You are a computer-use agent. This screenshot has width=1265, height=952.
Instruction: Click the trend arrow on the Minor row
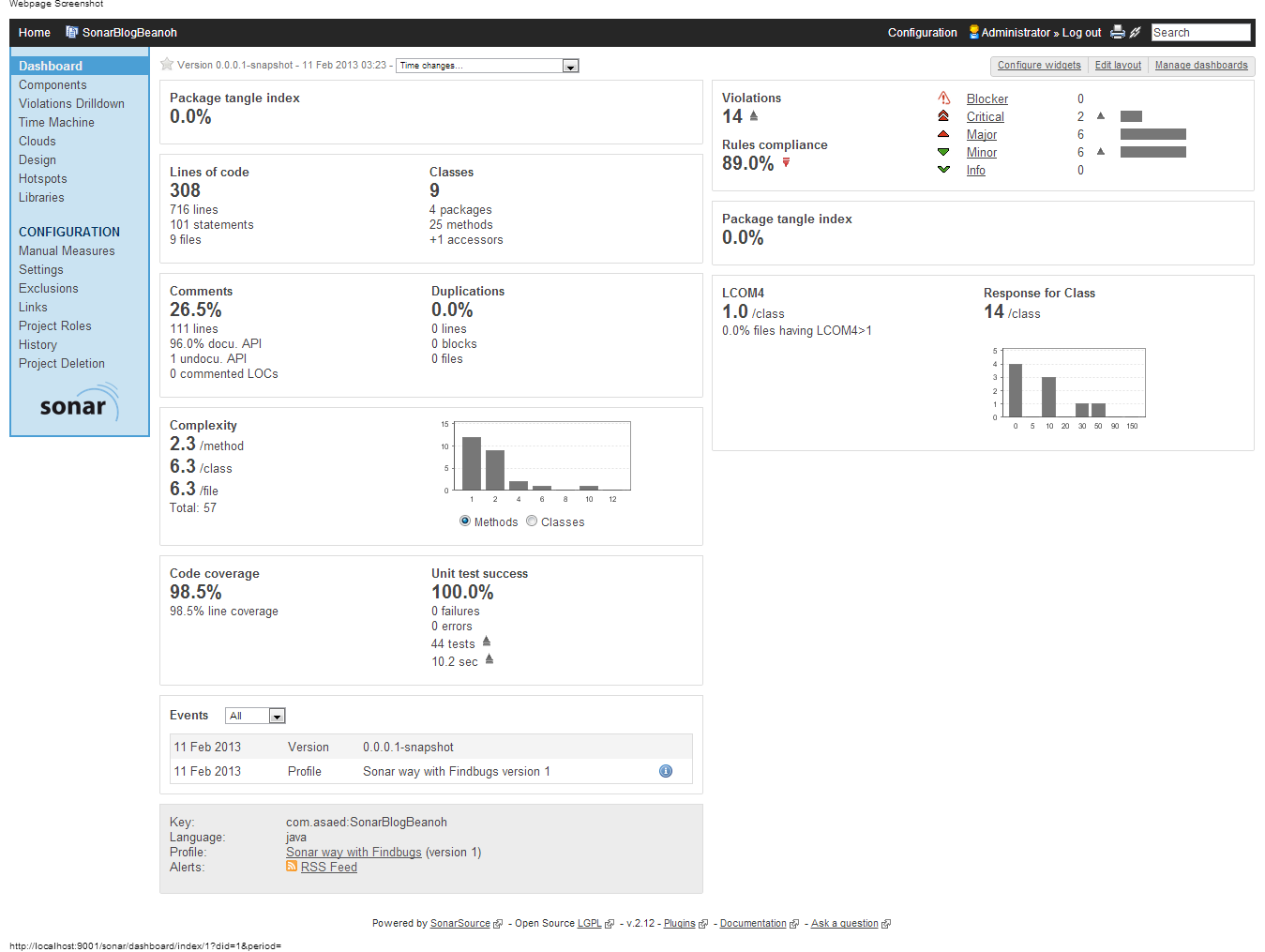[1101, 152]
